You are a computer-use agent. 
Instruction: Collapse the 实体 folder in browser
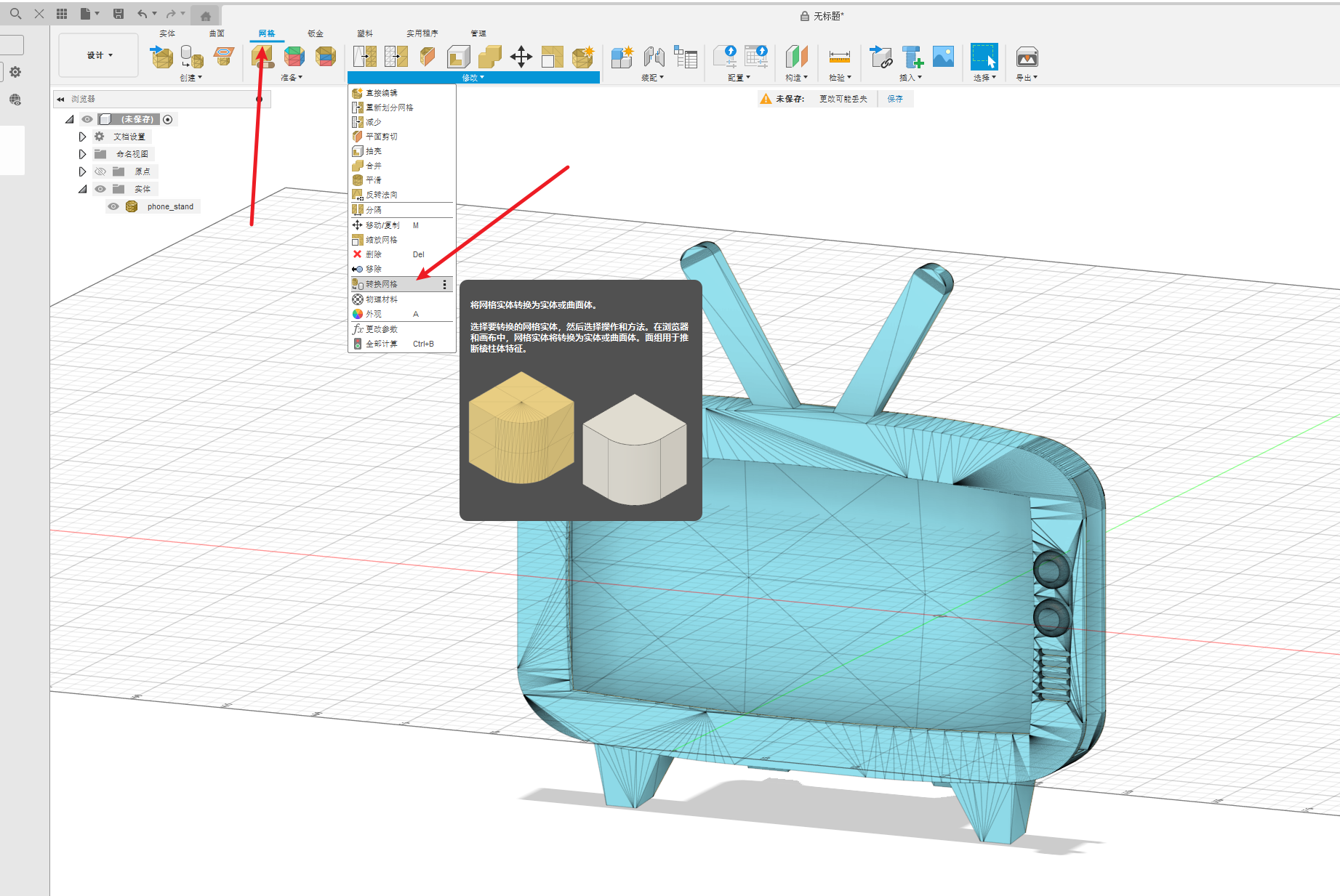point(82,189)
